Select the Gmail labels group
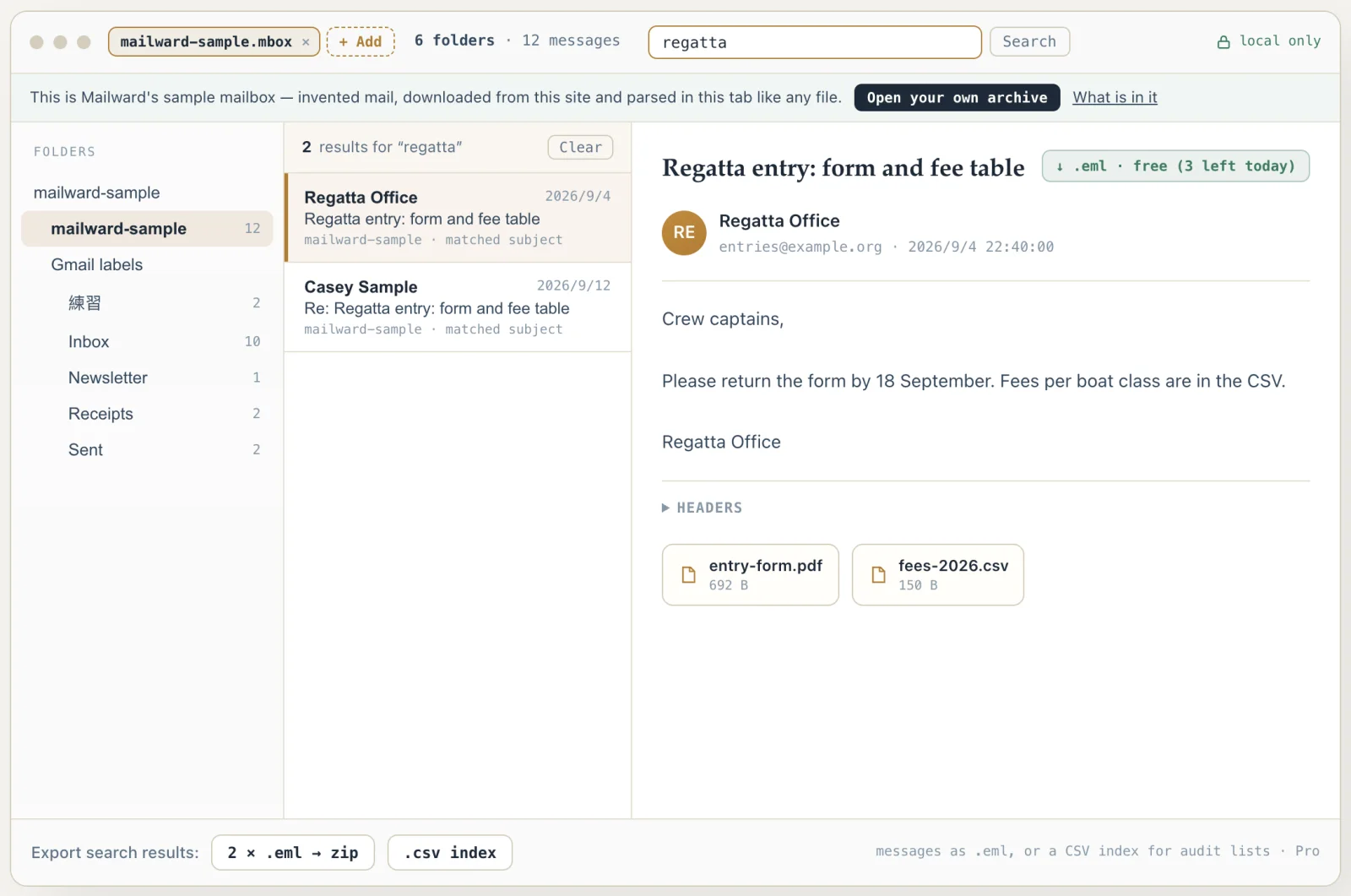The height and width of the screenshot is (896, 1351). click(96, 264)
